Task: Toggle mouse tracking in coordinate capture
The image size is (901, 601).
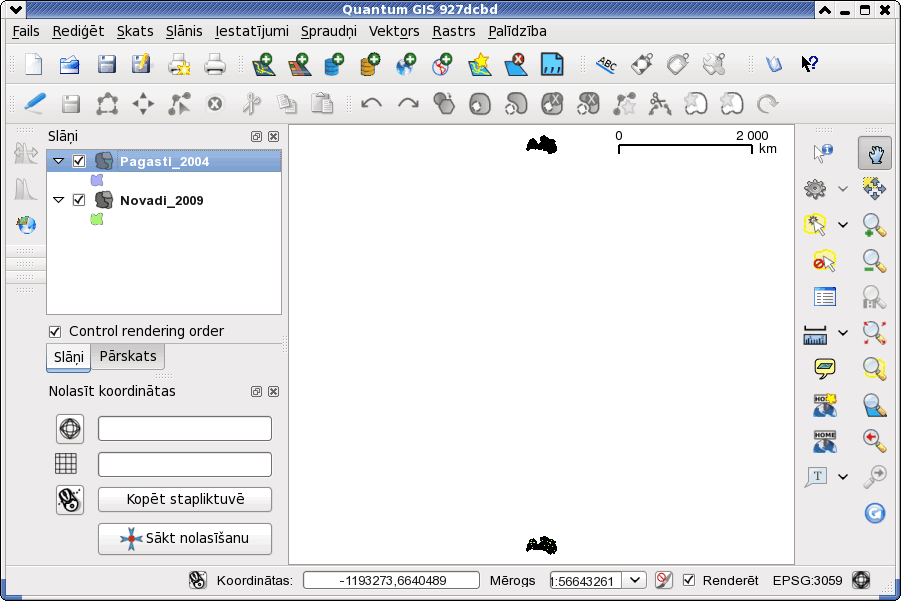Action: tap(70, 499)
